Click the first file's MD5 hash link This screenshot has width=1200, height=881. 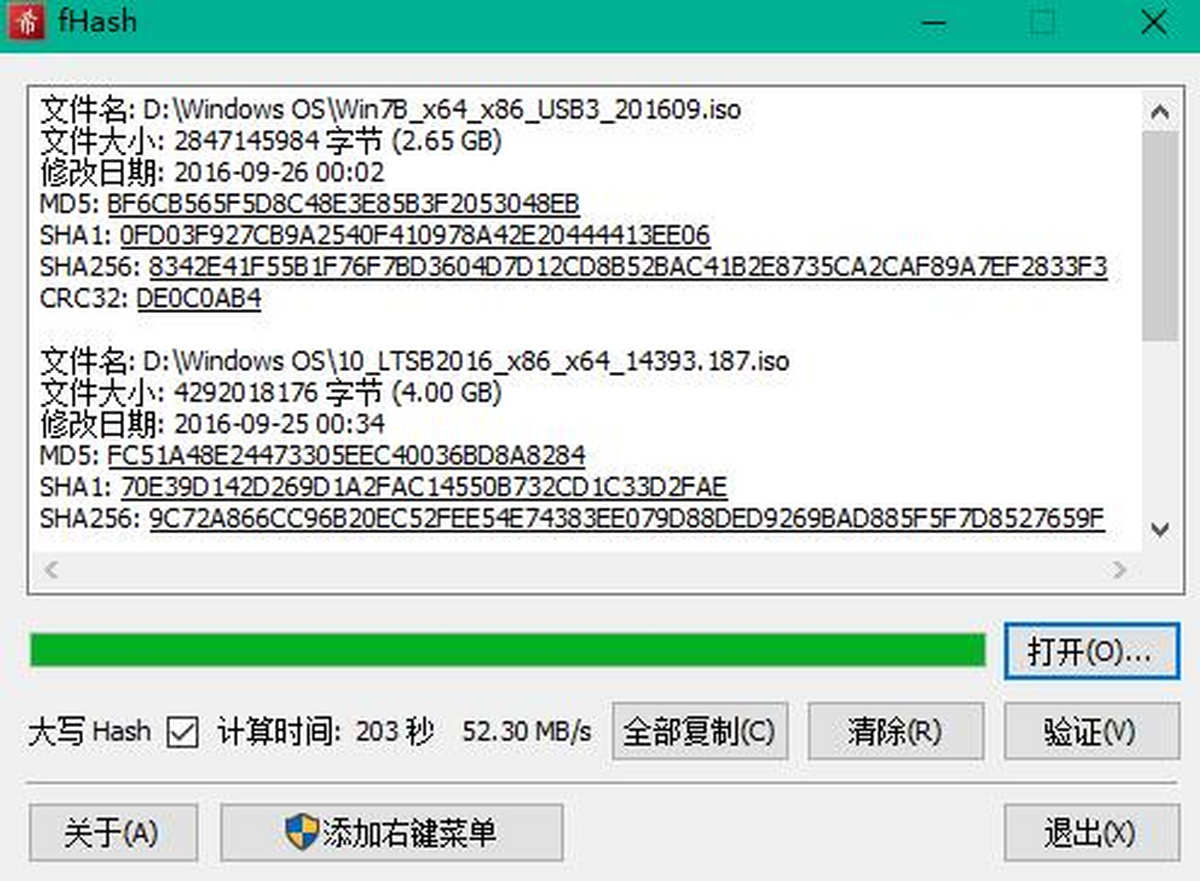(343, 204)
